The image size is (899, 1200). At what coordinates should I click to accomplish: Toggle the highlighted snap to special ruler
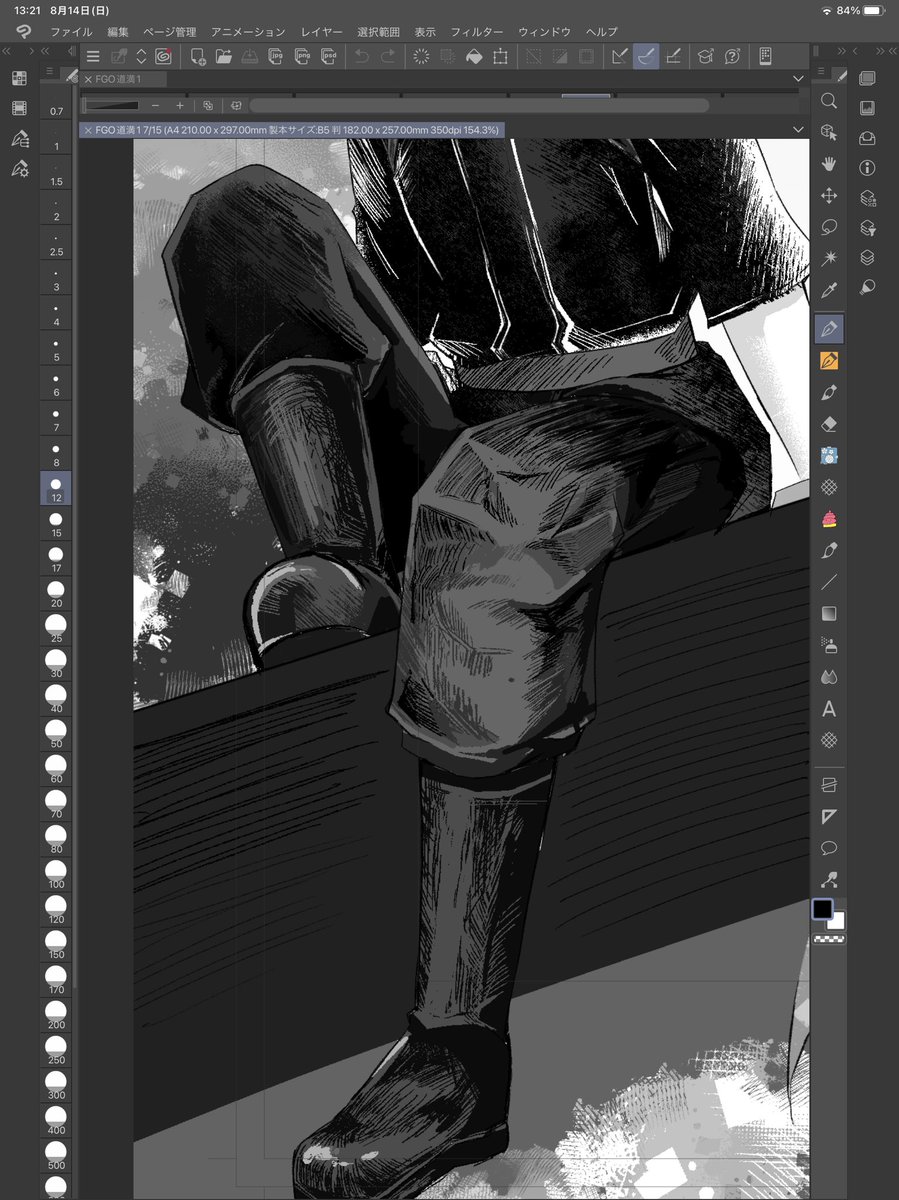646,57
